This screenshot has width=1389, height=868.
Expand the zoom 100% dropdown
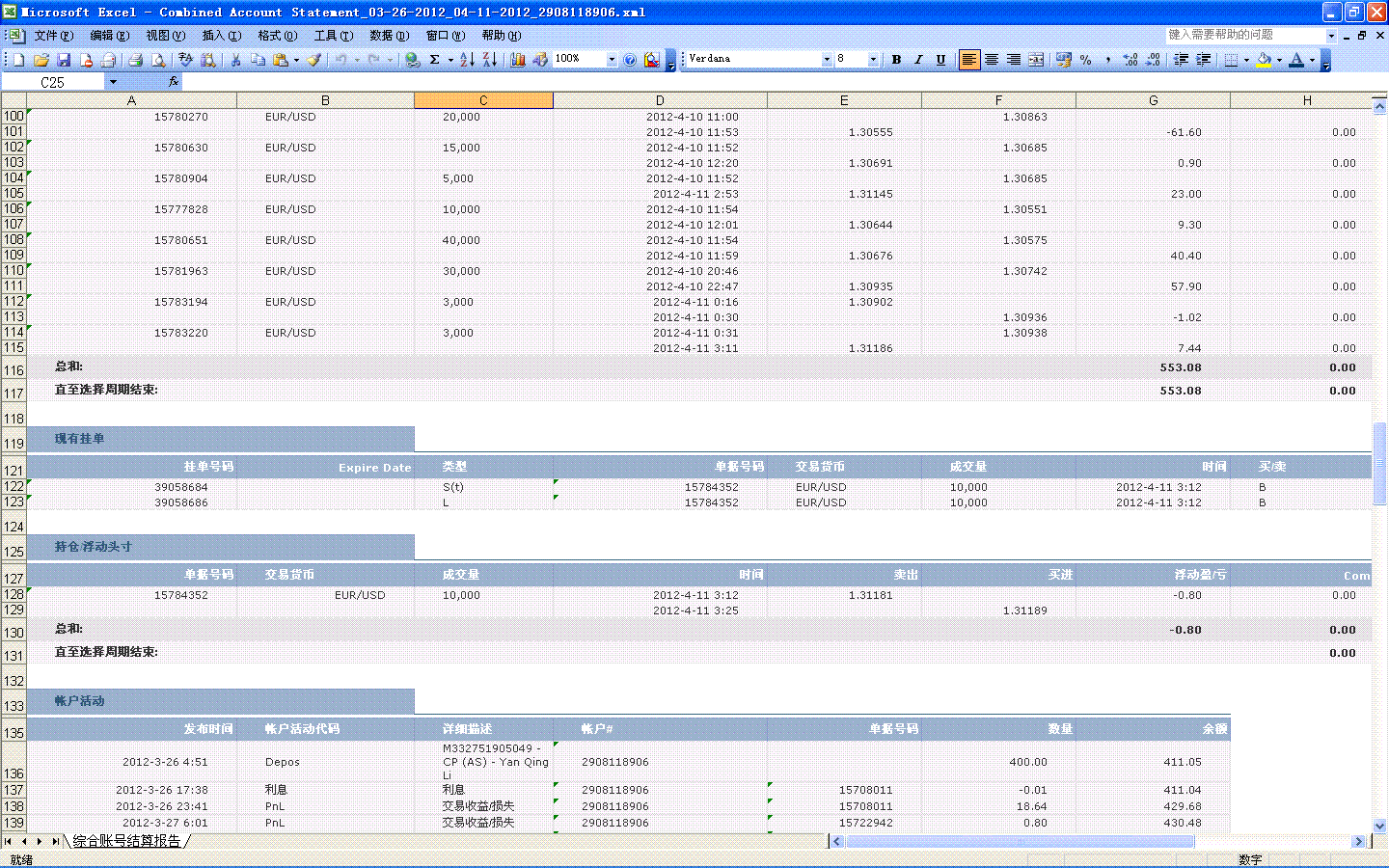[612, 60]
